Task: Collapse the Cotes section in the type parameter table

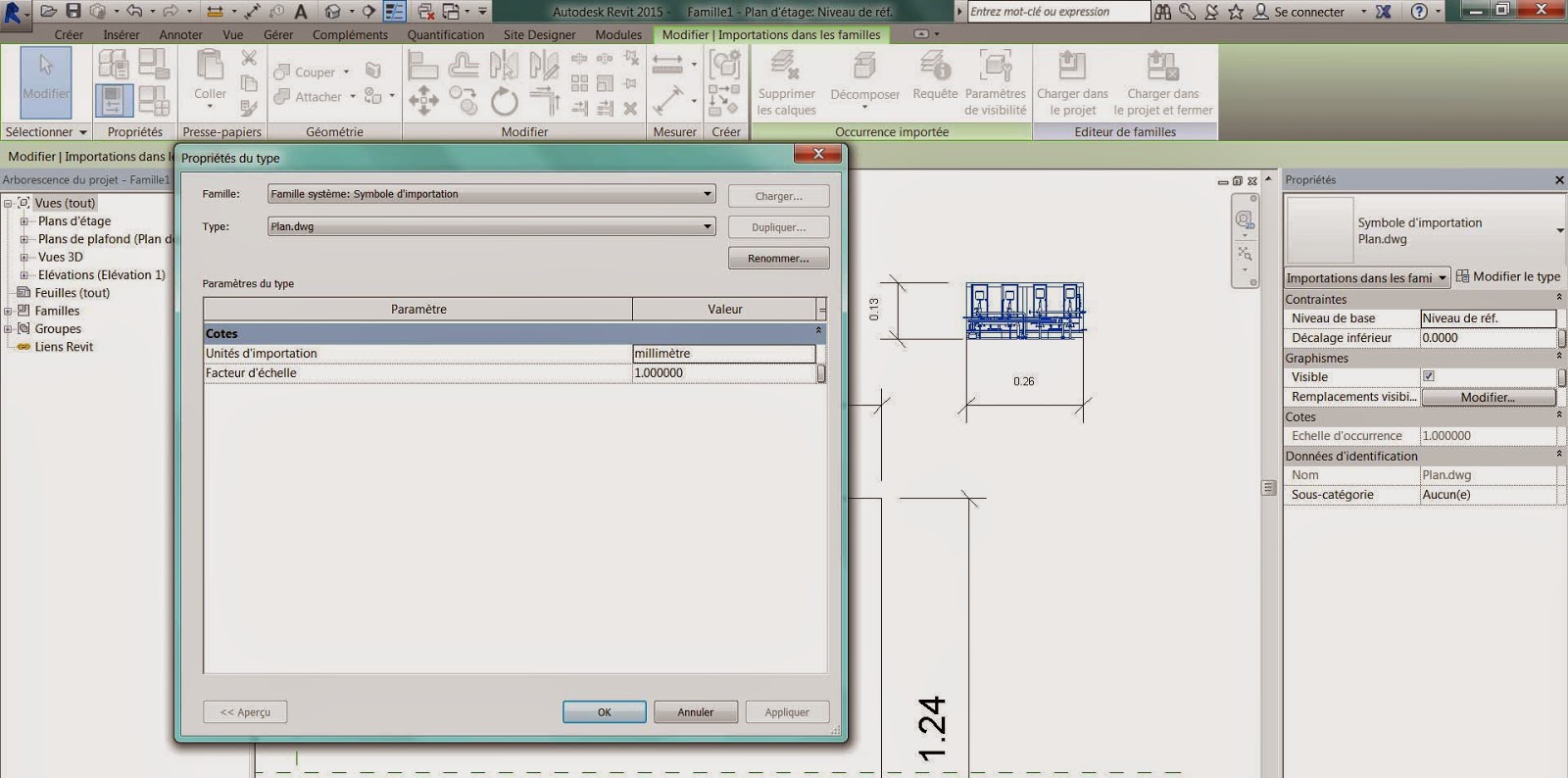Action: click(818, 330)
